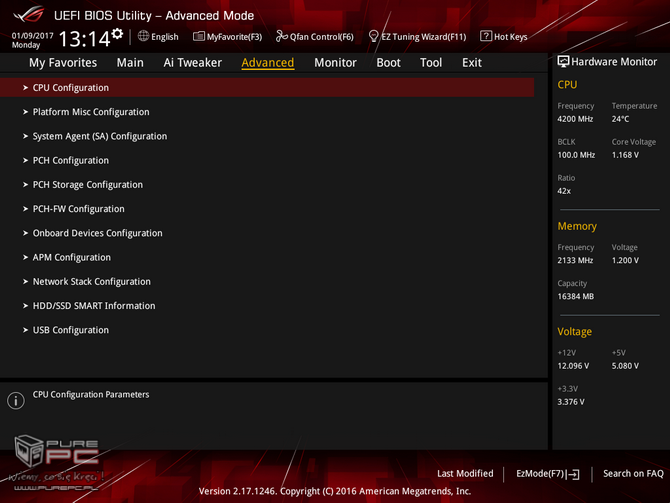670x503 pixels.
Task: Click the 01/09/2017 date
Action: pos(32,35)
